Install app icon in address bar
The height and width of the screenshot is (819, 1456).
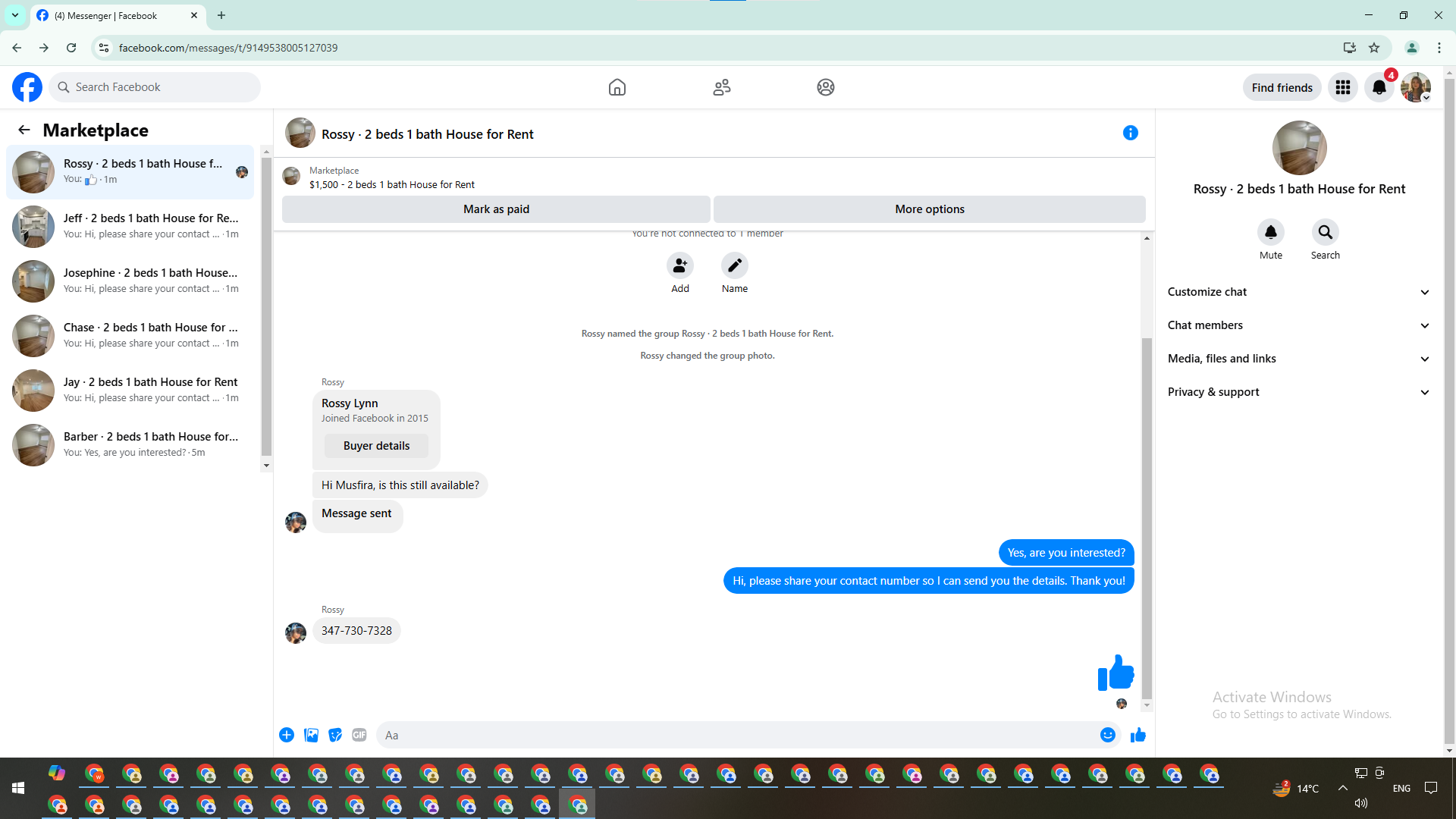pos(1350,48)
